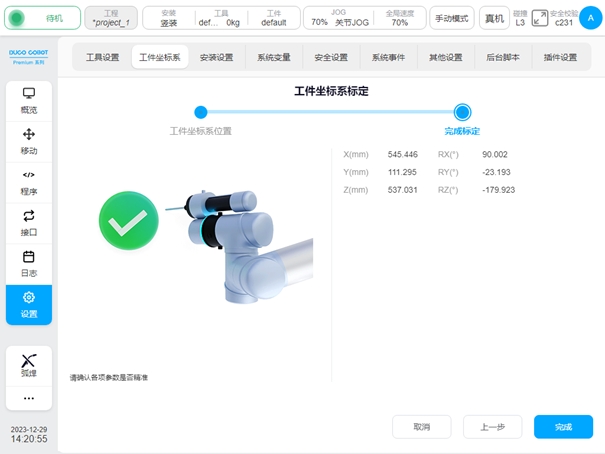Viewport: 605px width, 454px height.
Task: Select the 设置 settings sidebar icon
Action: [29, 305]
